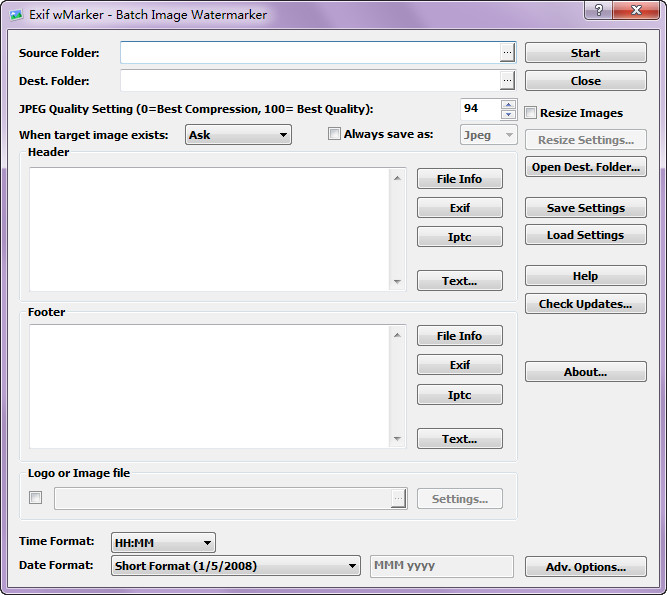Click Header scrollbar down arrow

click(397, 282)
